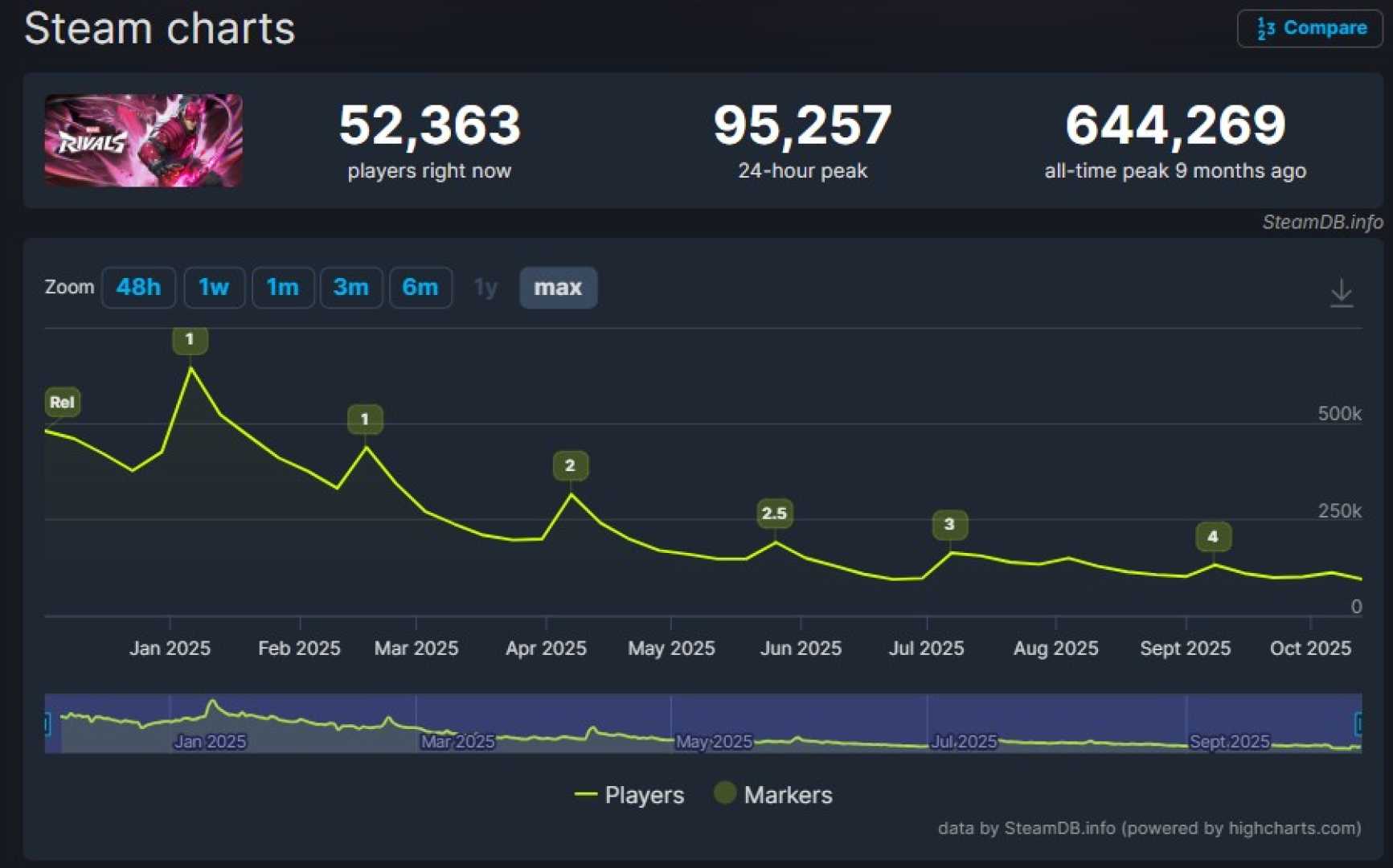Click the season 2 marker on chart
Screen dimensions: 1393x868
[570, 465]
